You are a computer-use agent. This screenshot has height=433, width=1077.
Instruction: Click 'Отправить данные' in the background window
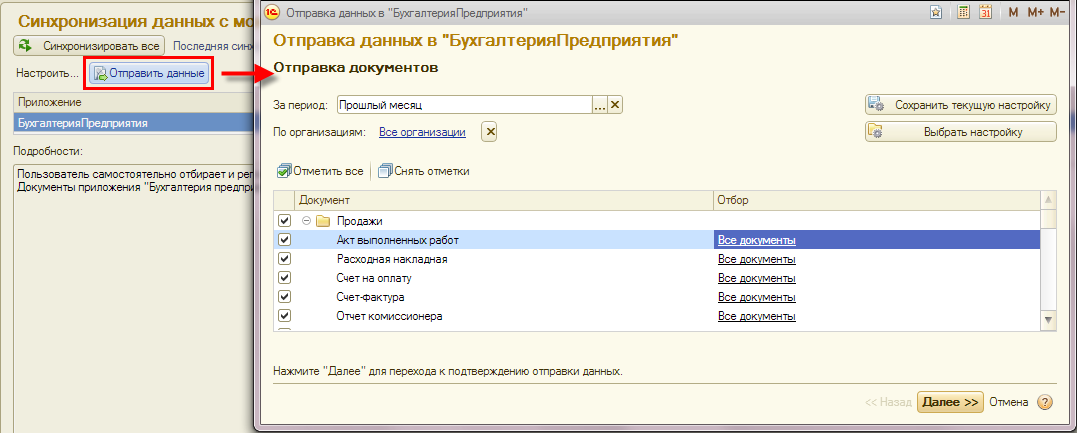pos(149,73)
